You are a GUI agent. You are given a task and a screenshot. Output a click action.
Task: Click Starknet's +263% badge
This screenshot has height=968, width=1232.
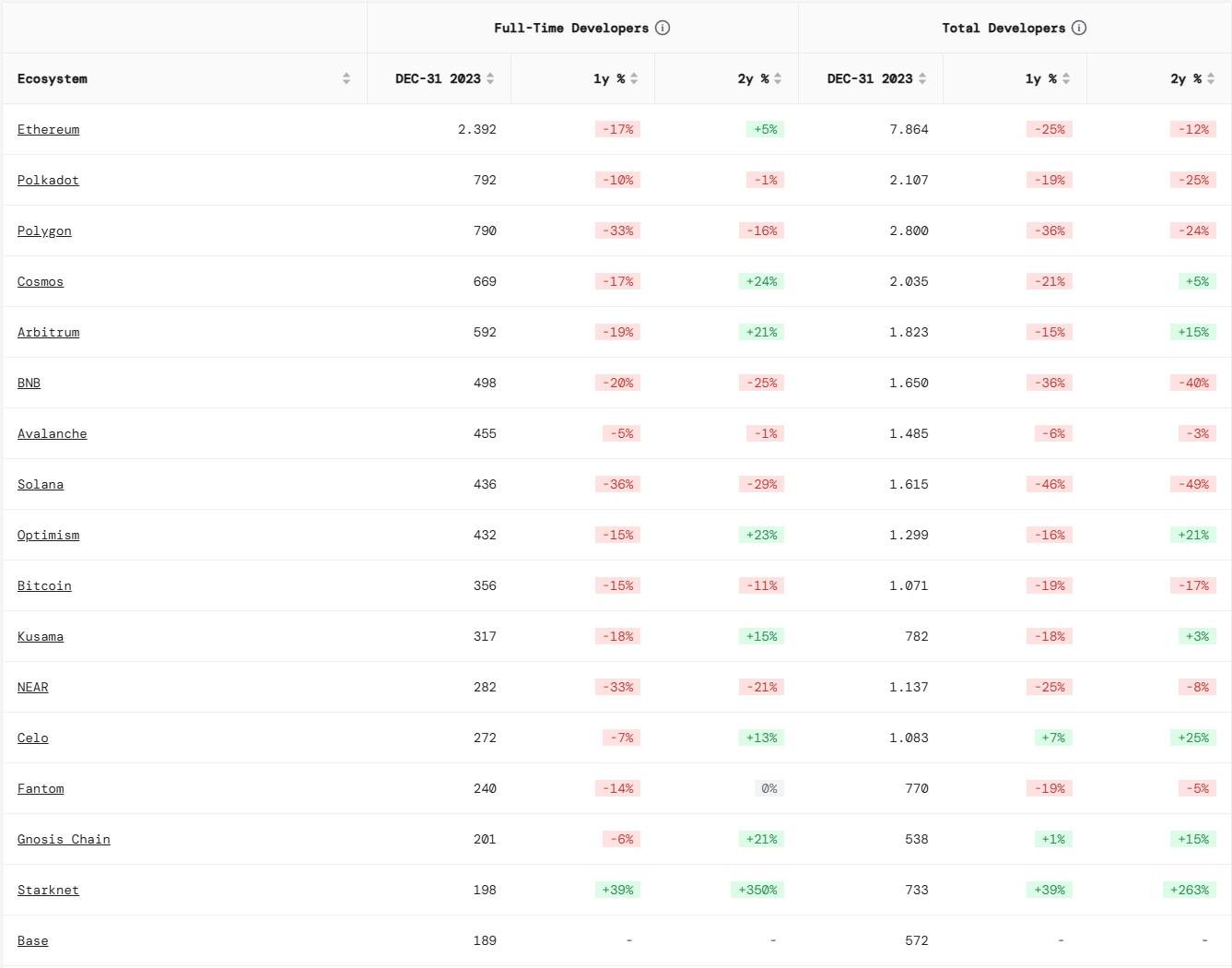click(x=1190, y=890)
